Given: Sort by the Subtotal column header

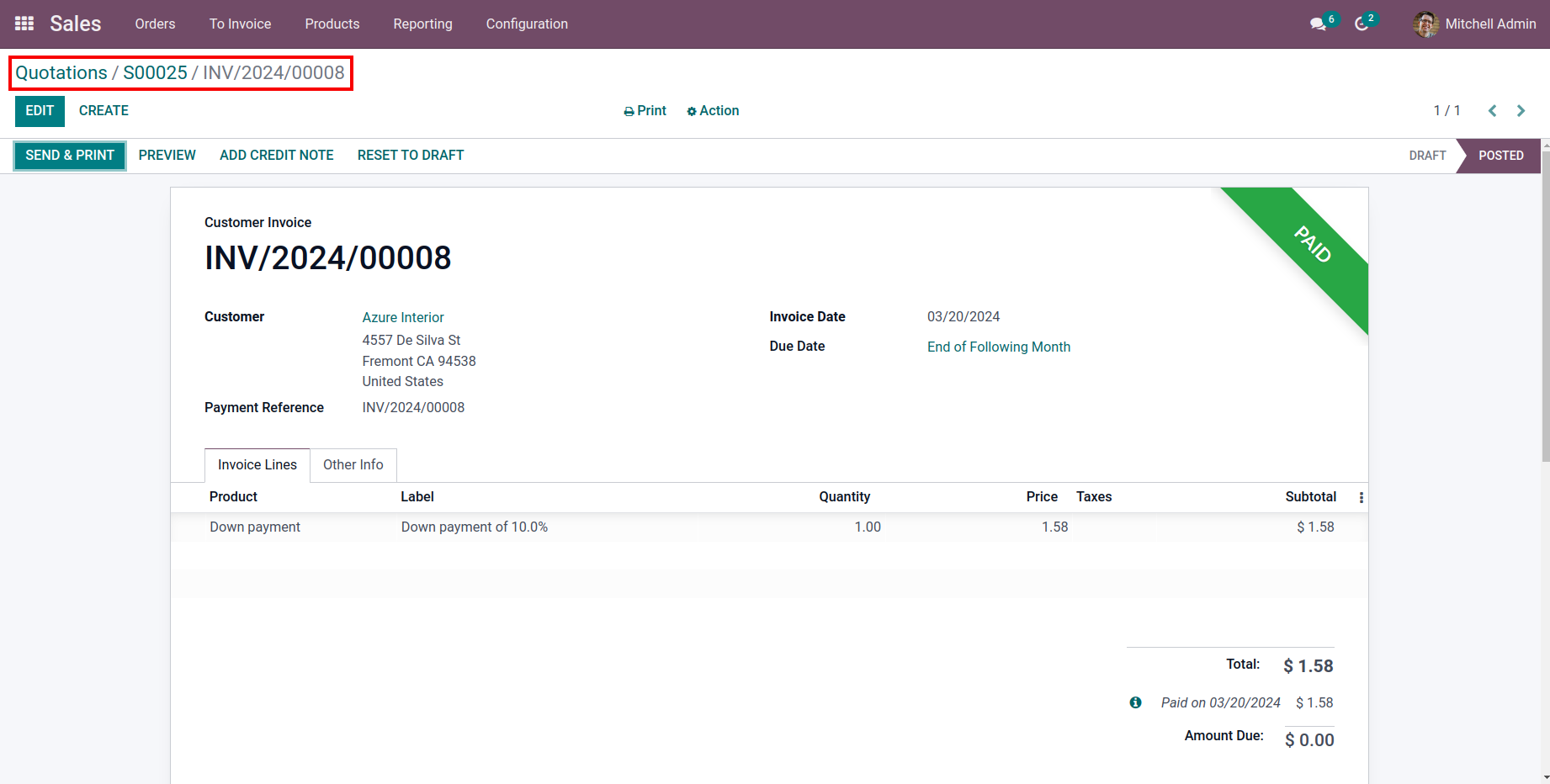Looking at the screenshot, I should (x=1311, y=497).
